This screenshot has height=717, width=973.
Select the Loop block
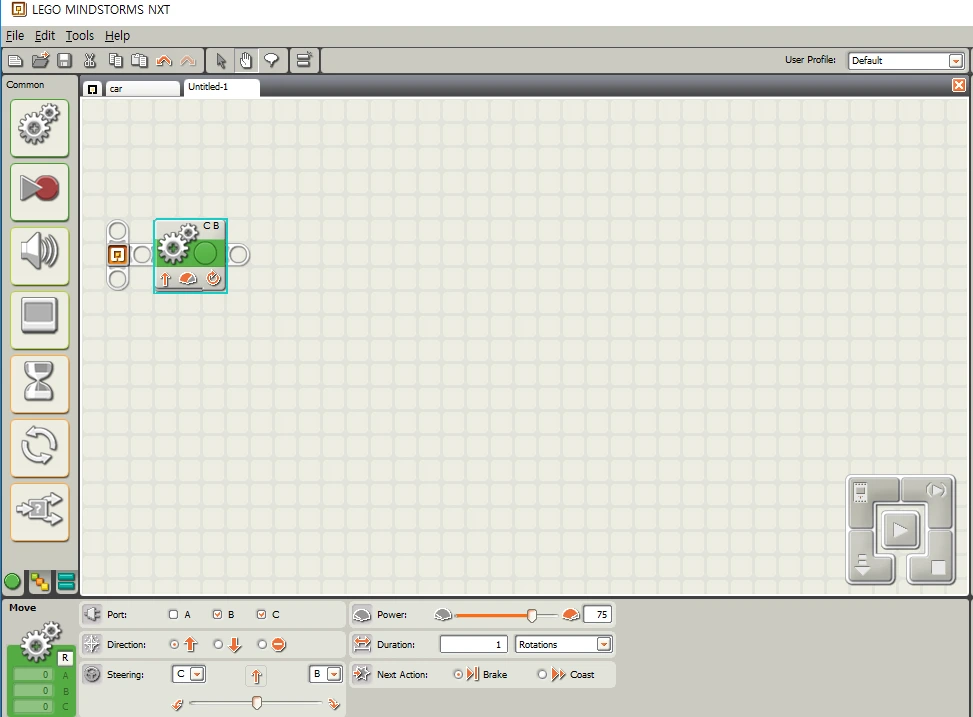point(40,448)
